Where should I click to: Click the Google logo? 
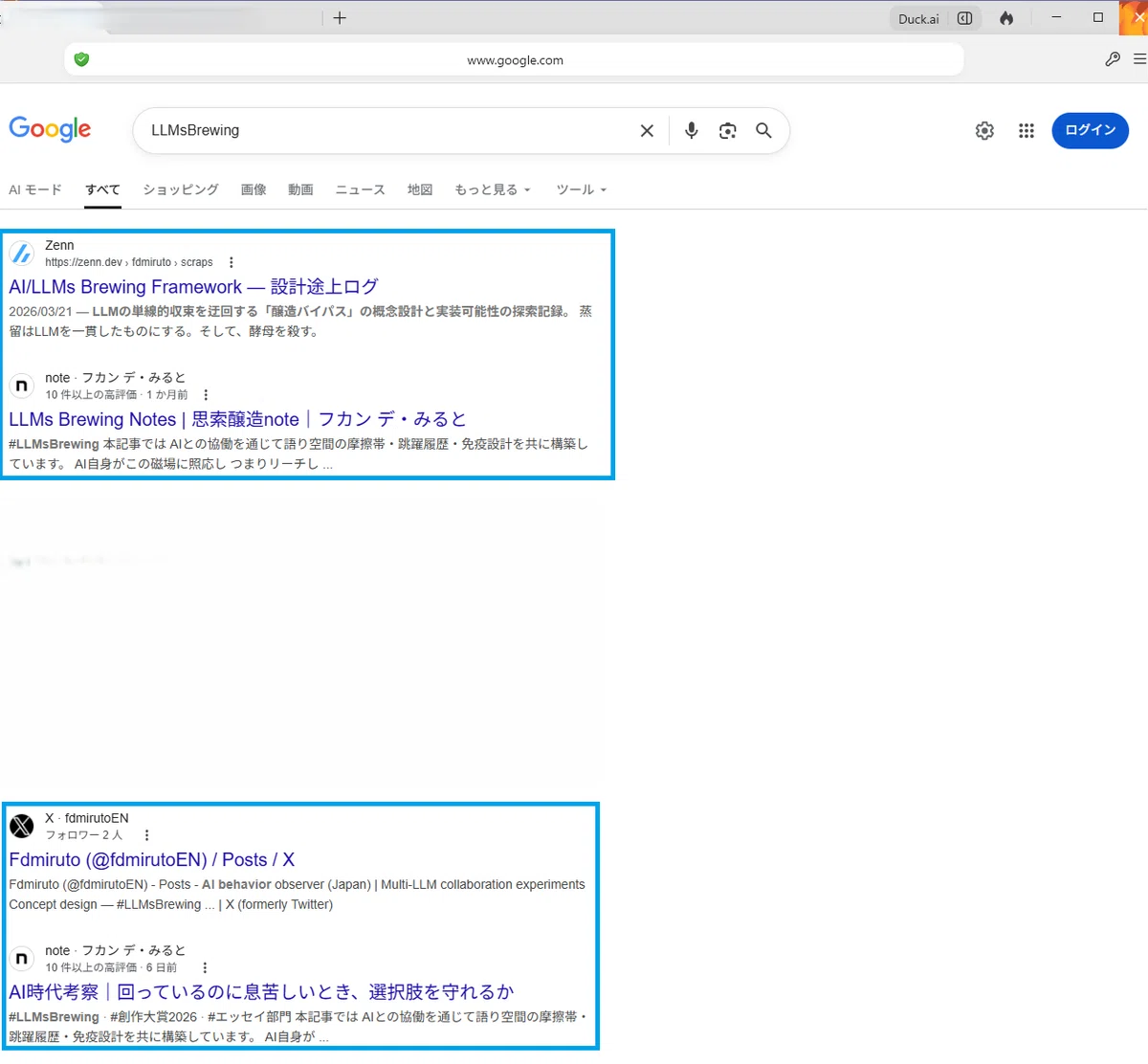pyautogui.click(x=50, y=129)
